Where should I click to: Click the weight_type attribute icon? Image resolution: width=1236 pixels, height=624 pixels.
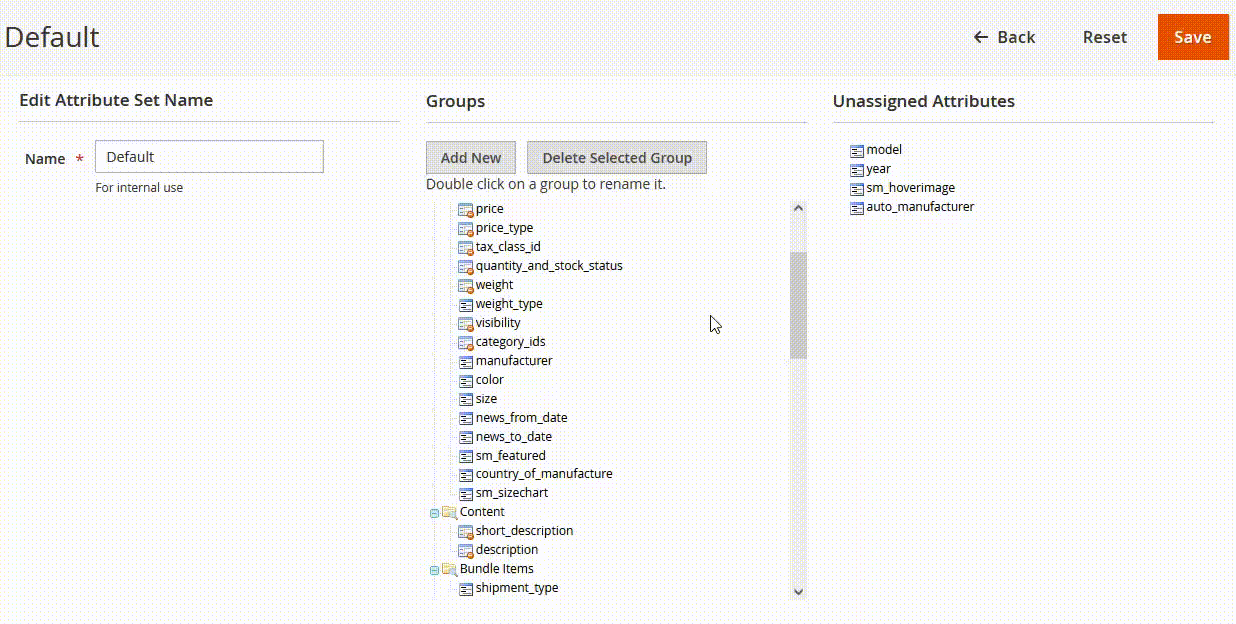[465, 304]
